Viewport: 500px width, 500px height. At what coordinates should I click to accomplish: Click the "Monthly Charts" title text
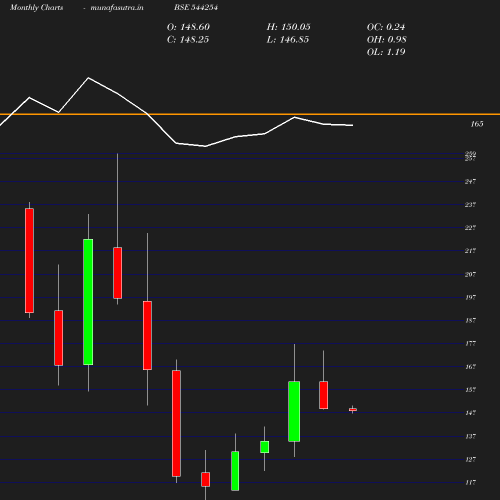[36, 7]
